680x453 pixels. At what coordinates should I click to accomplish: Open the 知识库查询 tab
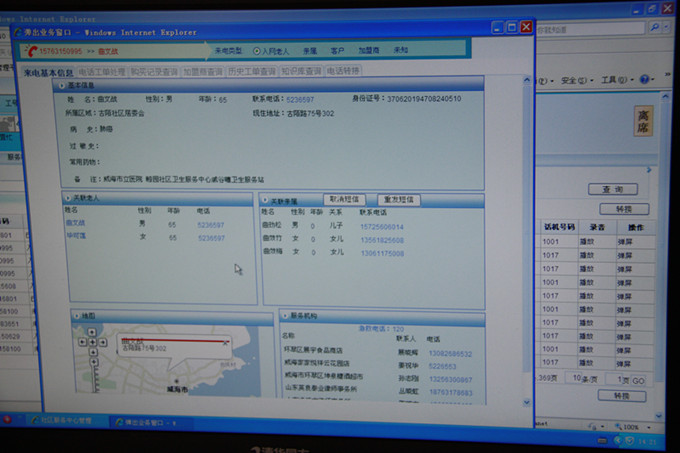click(300, 72)
